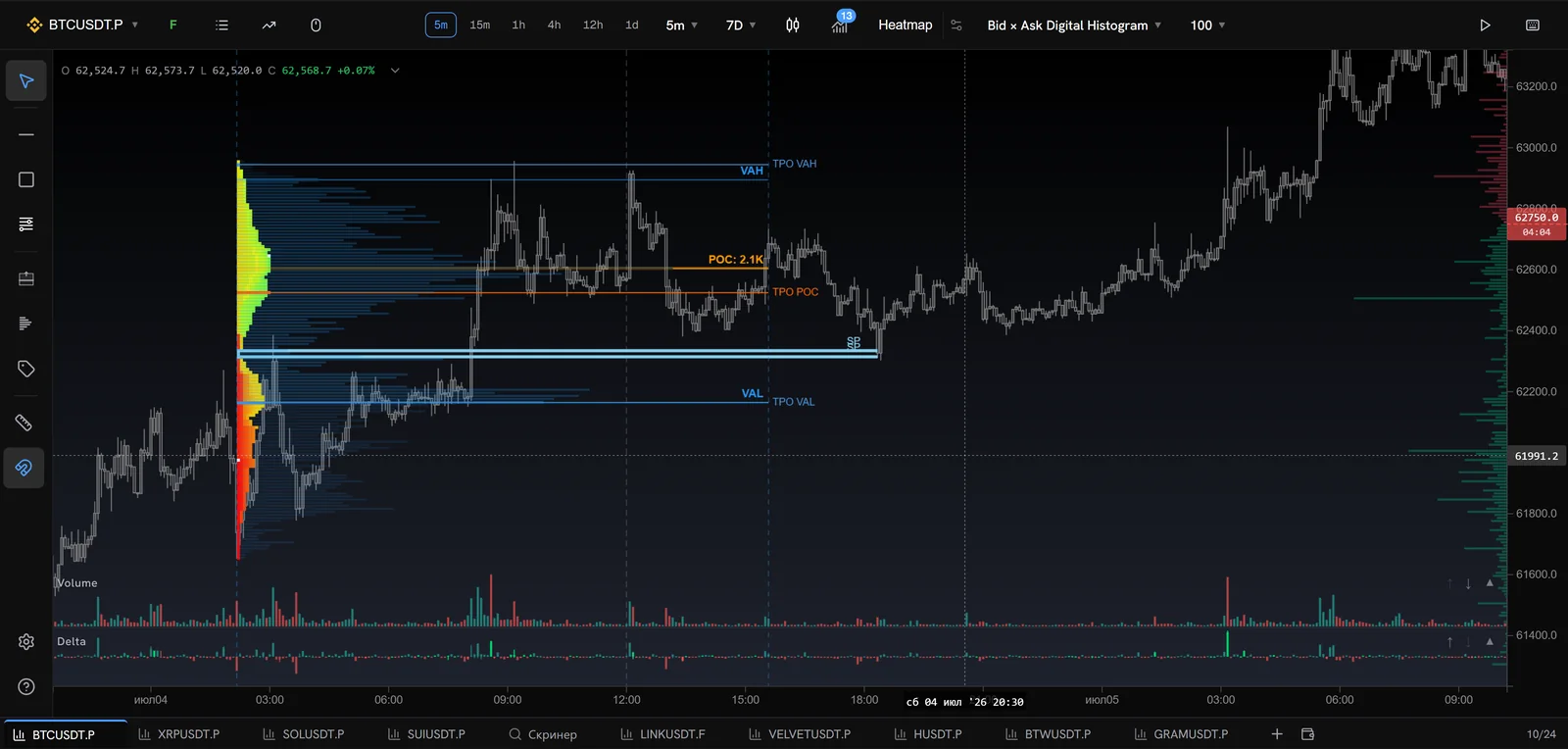This screenshot has height=749, width=1568.
Task: Expand the OHLC legend chevron
Action: 395,71
